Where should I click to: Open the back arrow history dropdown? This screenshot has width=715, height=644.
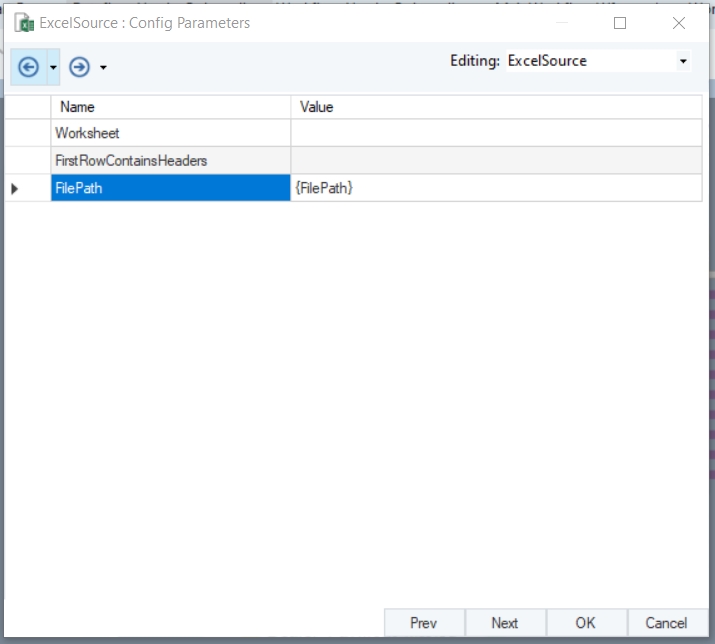(53, 67)
